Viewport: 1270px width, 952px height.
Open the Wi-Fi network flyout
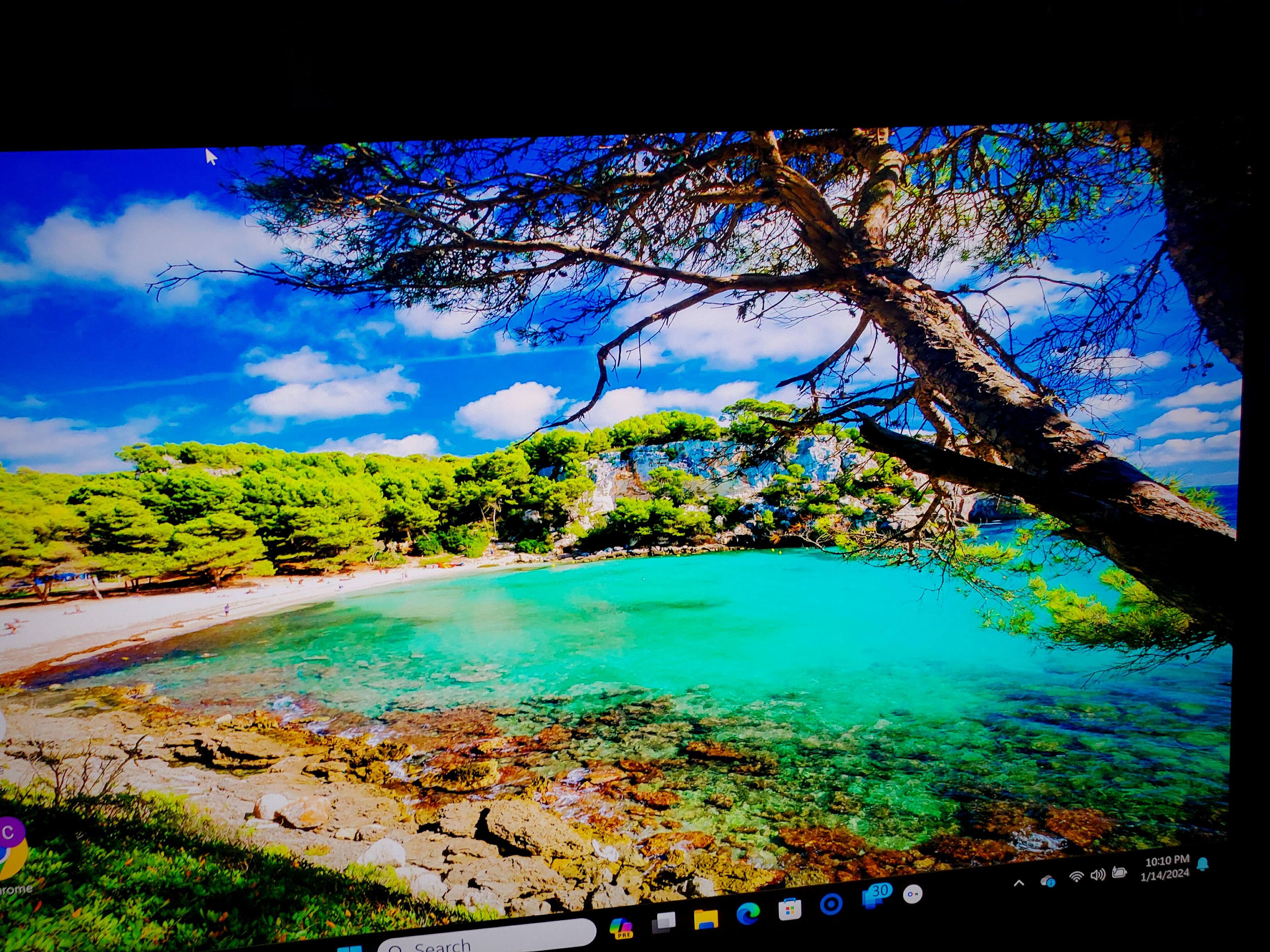coord(1077,877)
